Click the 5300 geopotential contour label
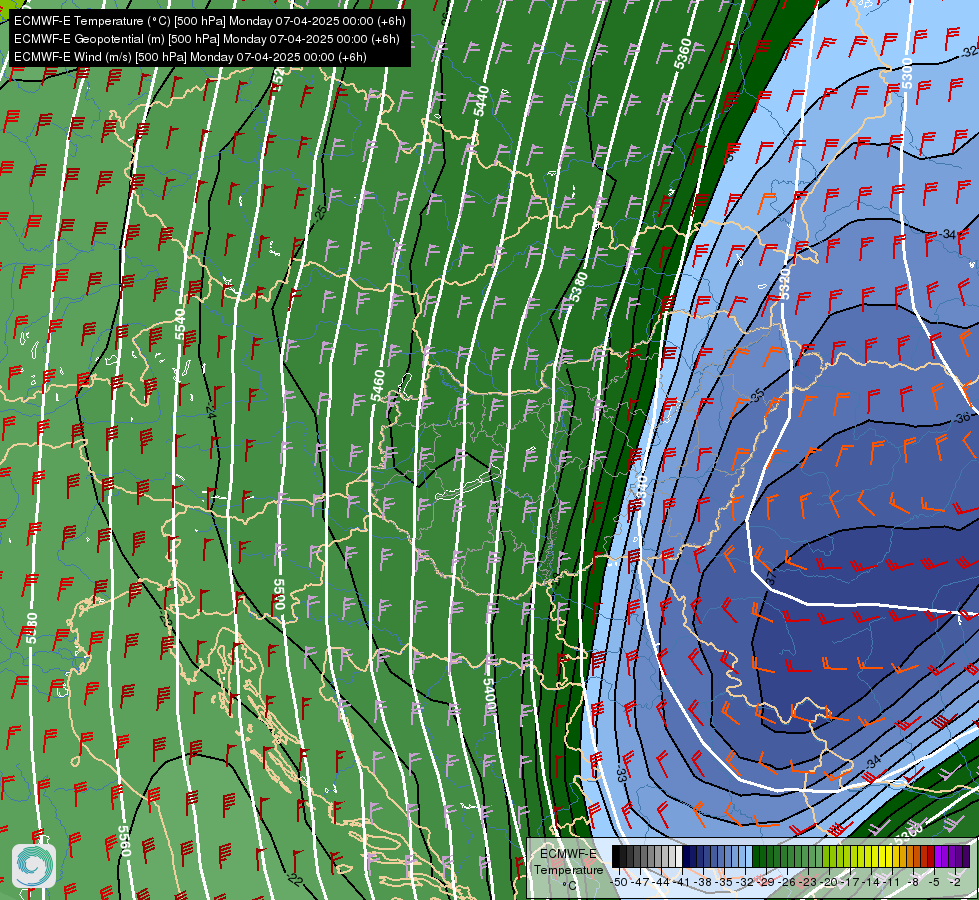Image resolution: width=979 pixels, height=900 pixels. point(907,74)
